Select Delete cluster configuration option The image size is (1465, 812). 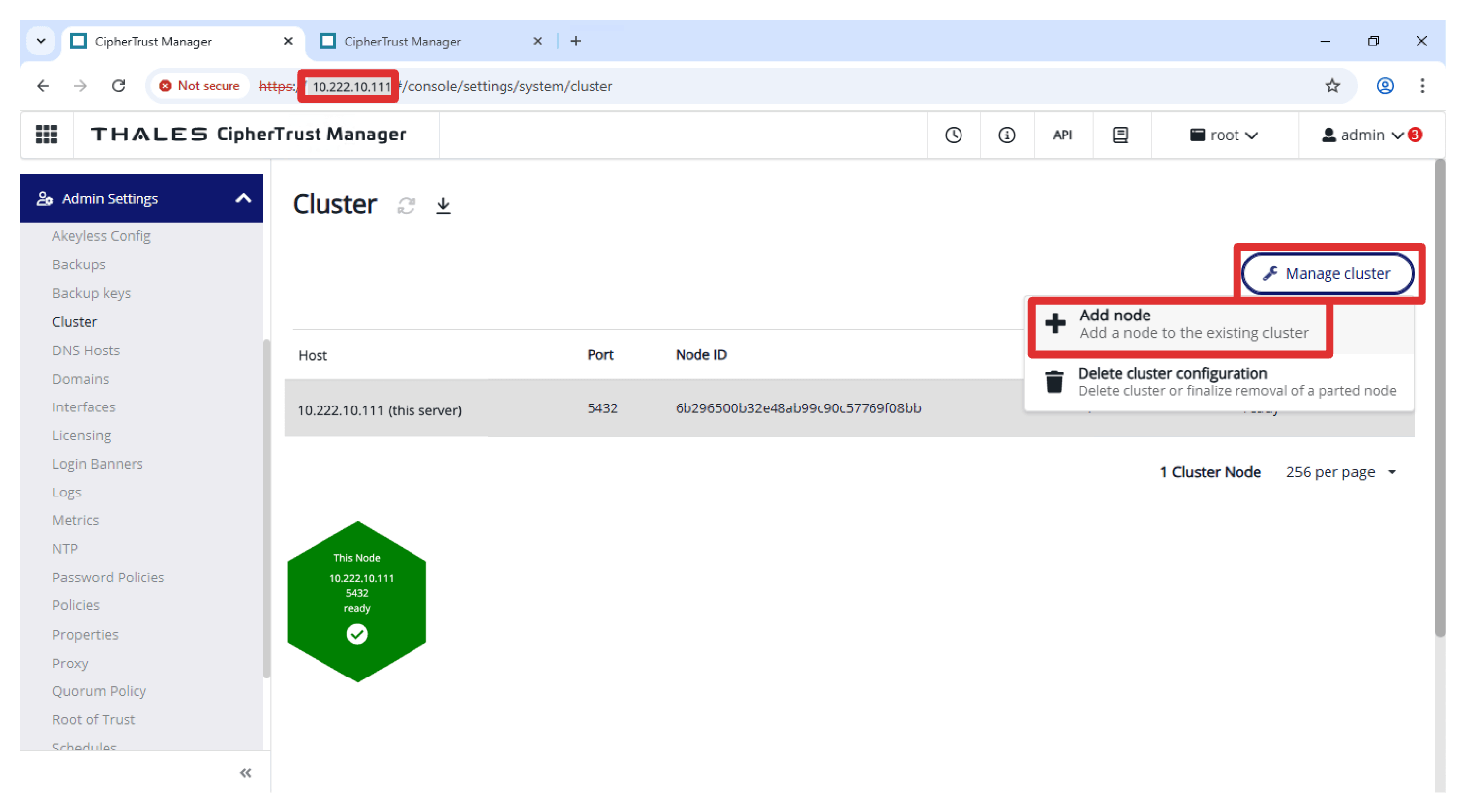point(1219,382)
